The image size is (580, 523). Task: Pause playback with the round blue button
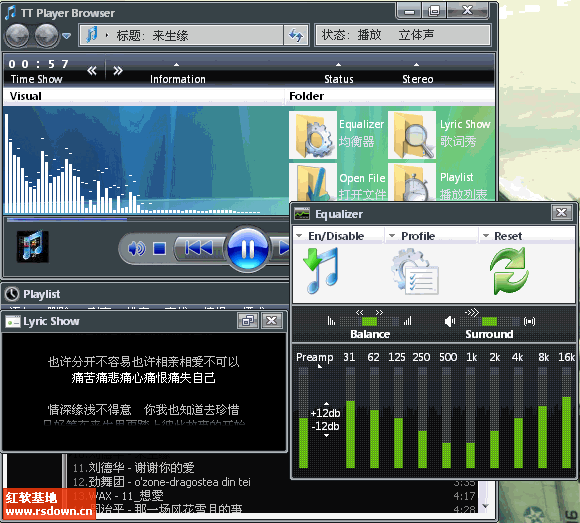click(x=247, y=249)
